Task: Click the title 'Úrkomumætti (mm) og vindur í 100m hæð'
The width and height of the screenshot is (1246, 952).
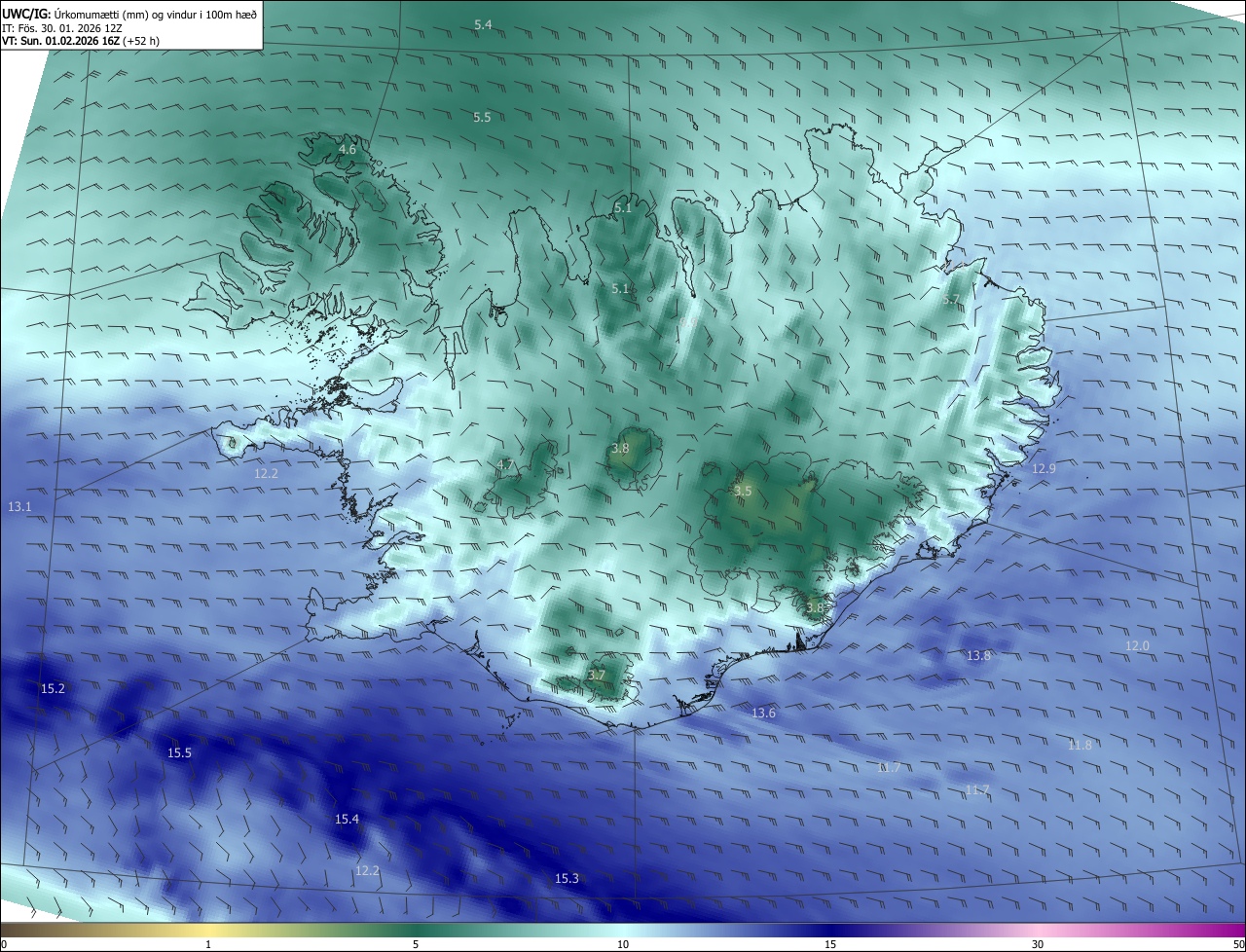Action: click(x=155, y=13)
